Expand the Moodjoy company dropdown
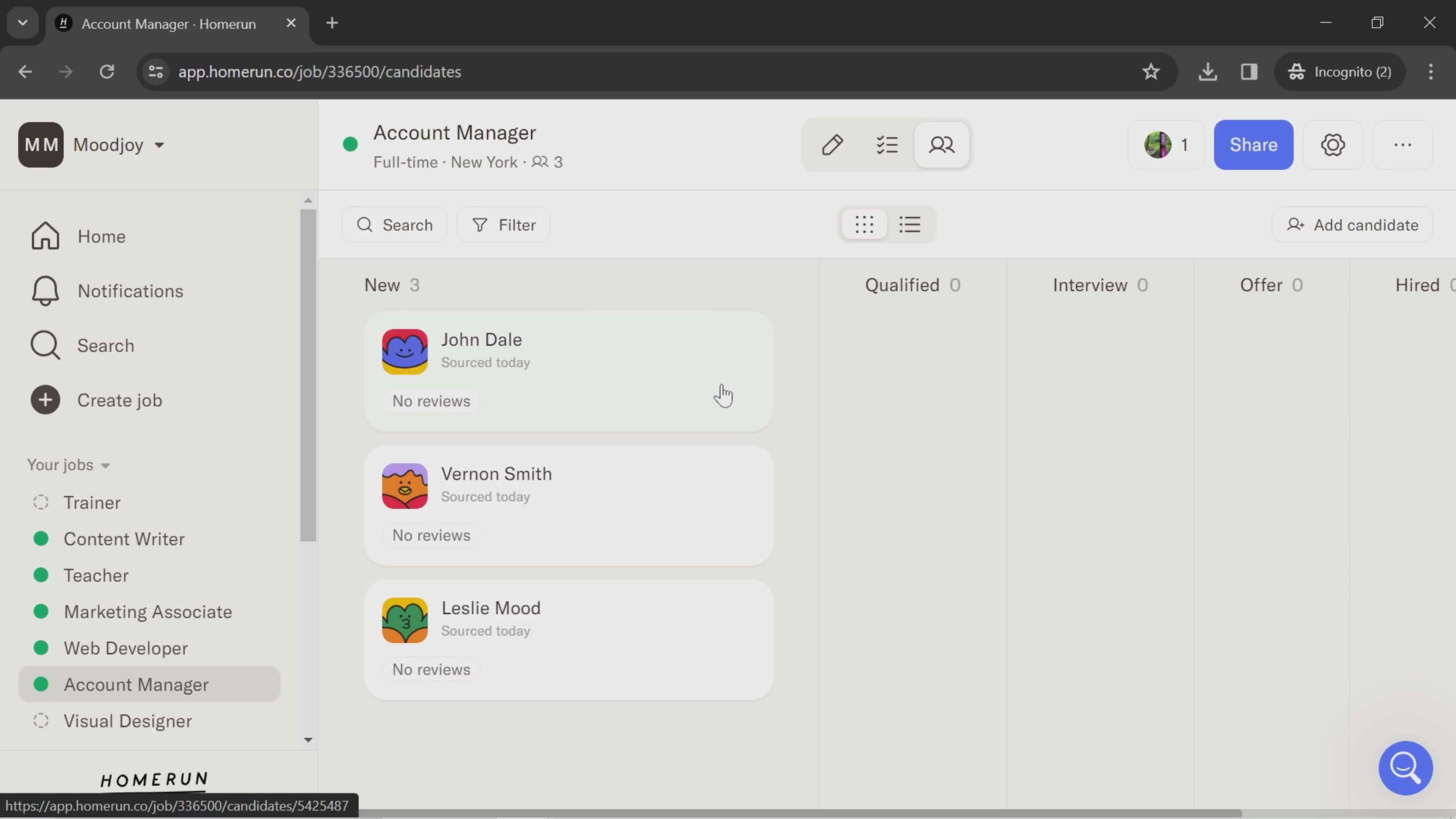The width and height of the screenshot is (1456, 819). [159, 145]
